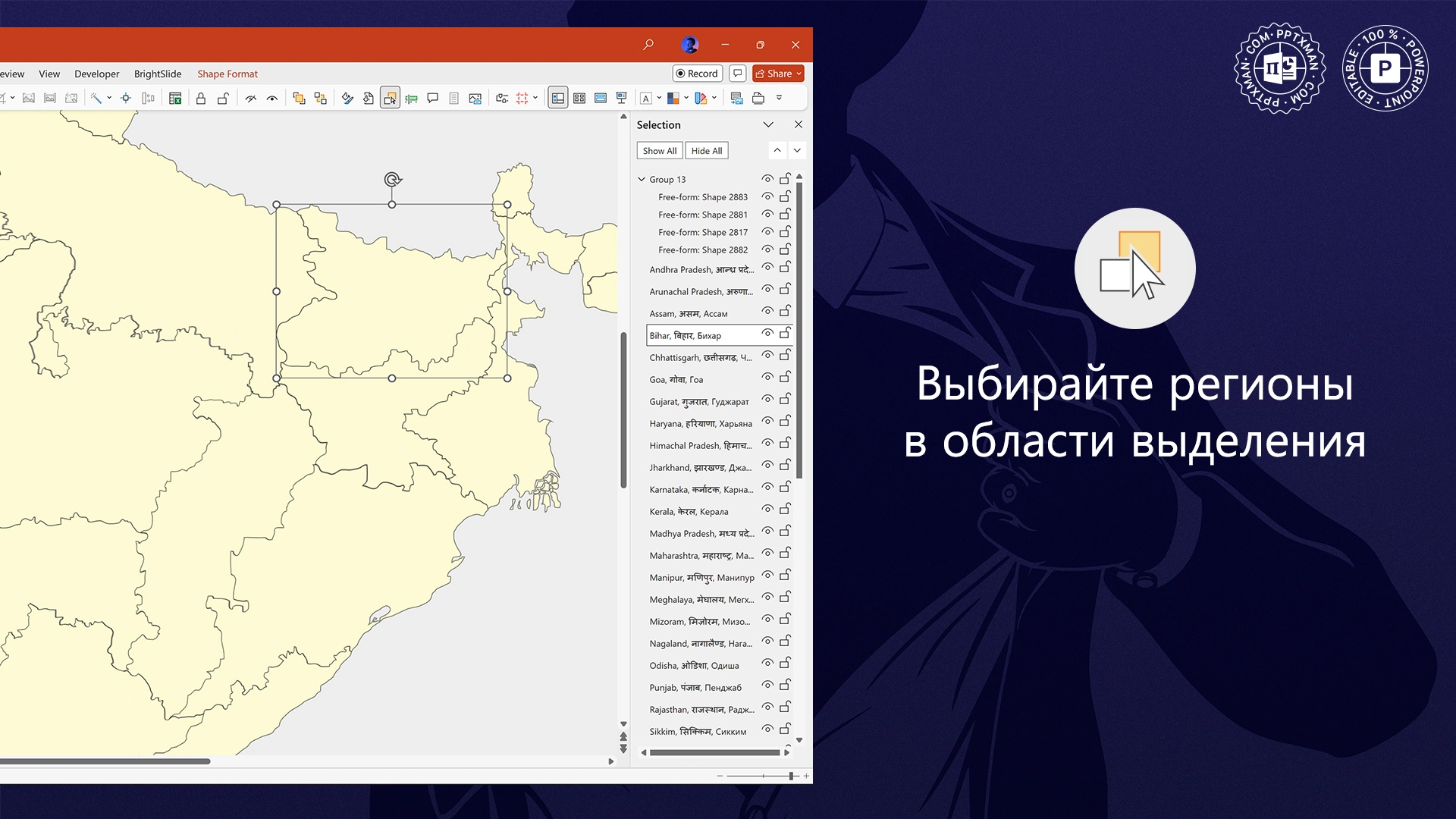1456x819 pixels.
Task: Toggle the lock state of Group 13
Action: point(786,178)
